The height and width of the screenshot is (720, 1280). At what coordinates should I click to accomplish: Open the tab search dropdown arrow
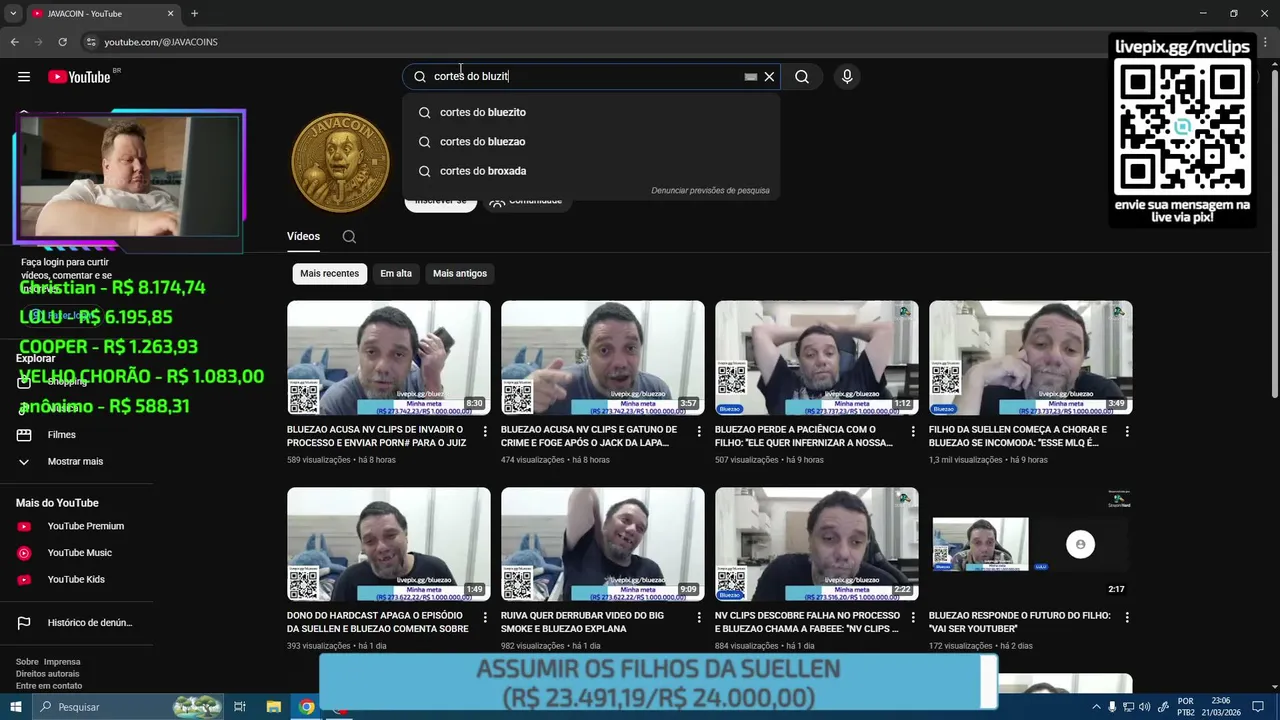13,14
